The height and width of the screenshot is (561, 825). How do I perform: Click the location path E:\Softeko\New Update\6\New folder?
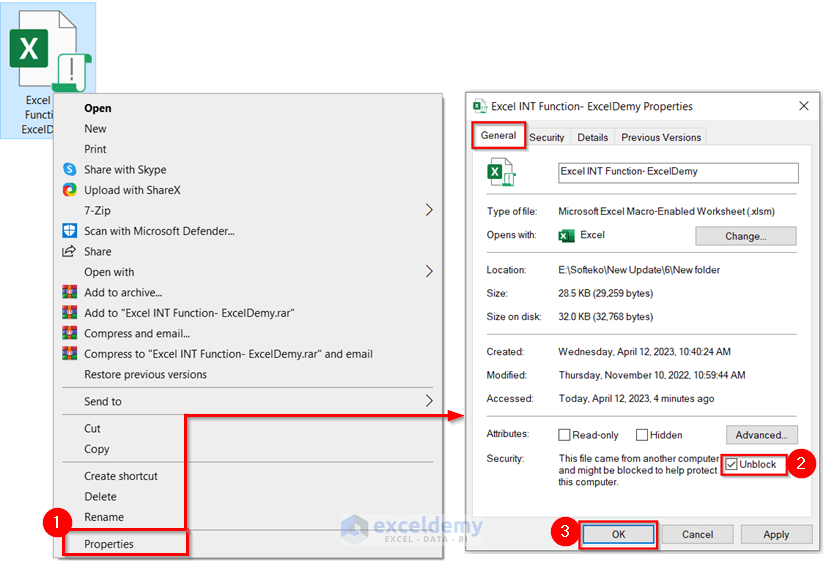[639, 270]
